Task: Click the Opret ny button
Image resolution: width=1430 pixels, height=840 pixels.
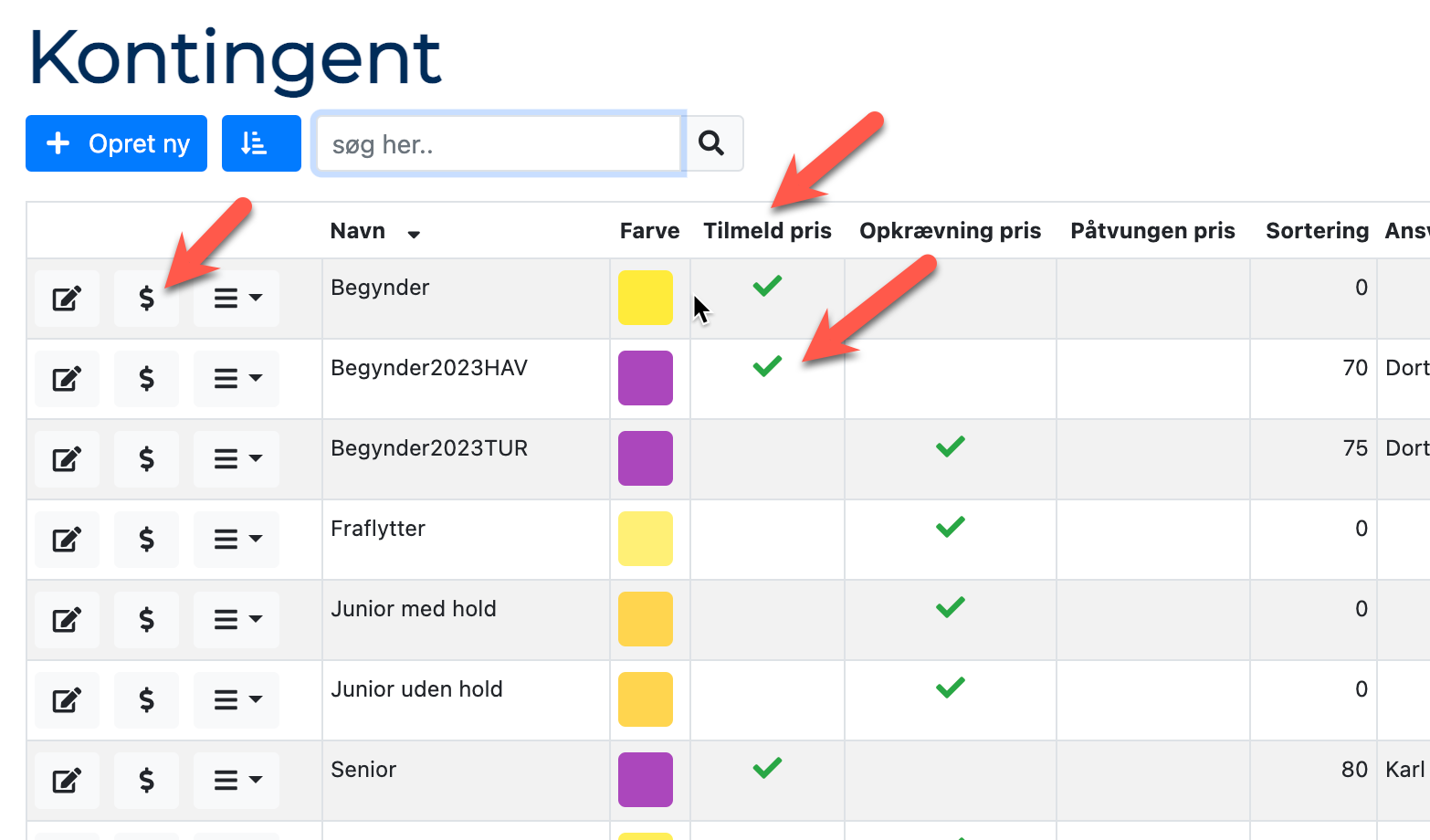Action: coord(117,143)
